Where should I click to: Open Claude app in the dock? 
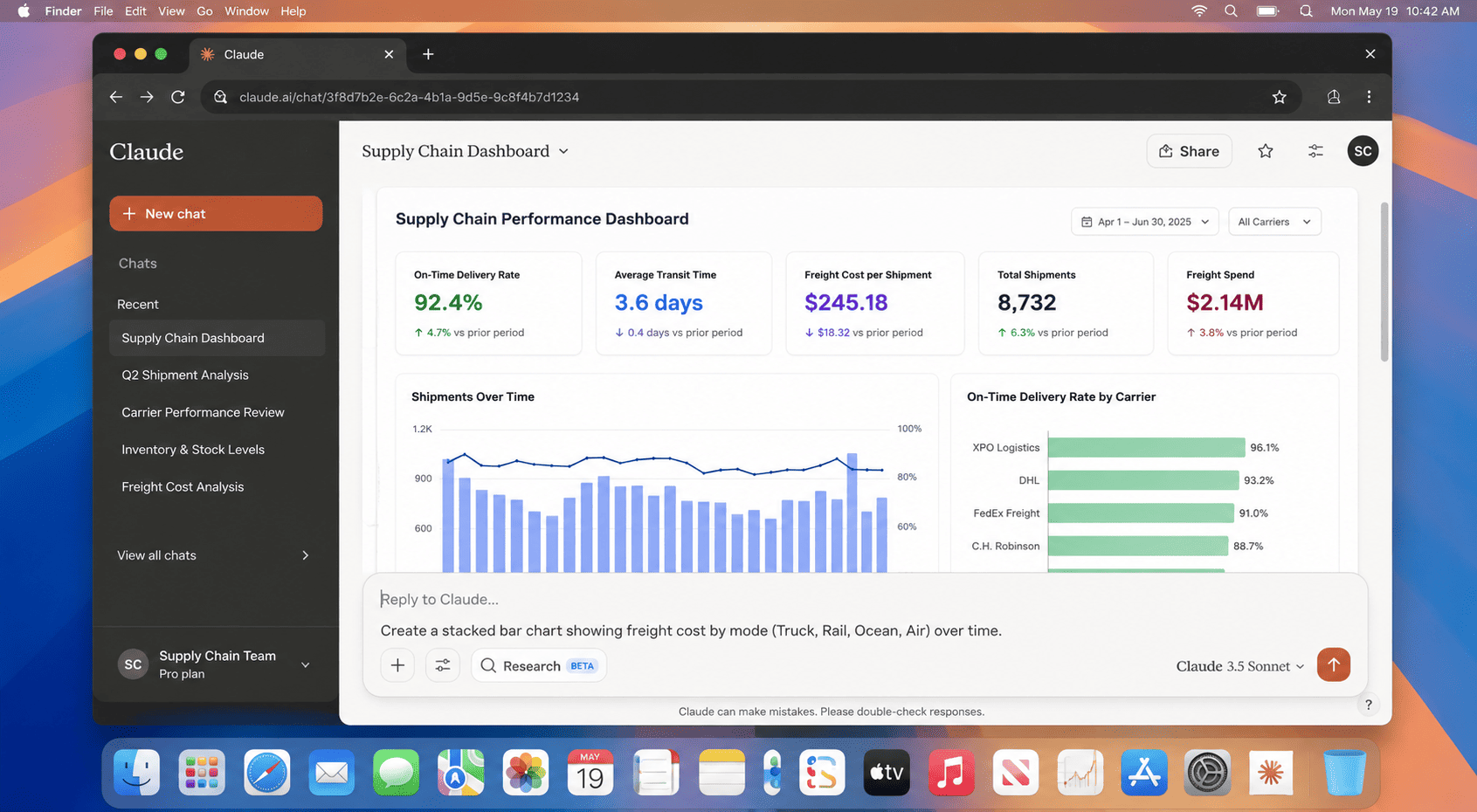[x=1271, y=773]
